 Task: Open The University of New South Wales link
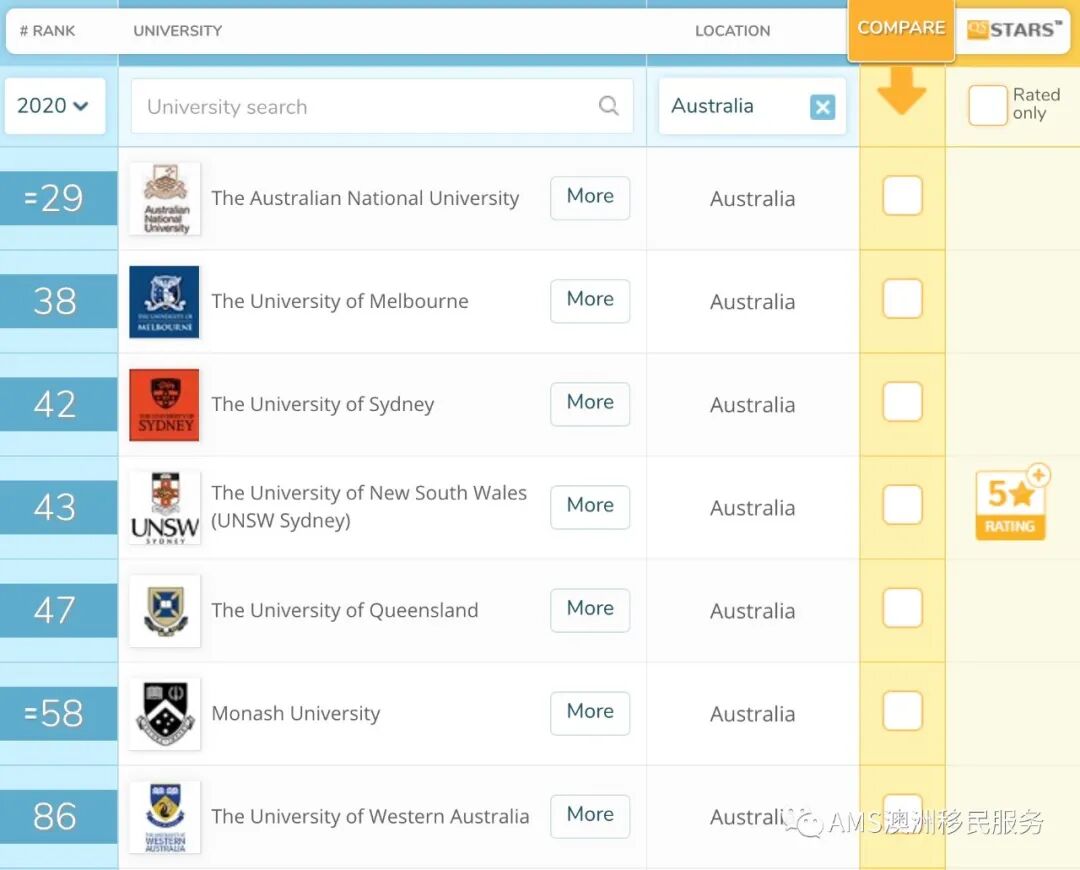click(x=368, y=506)
